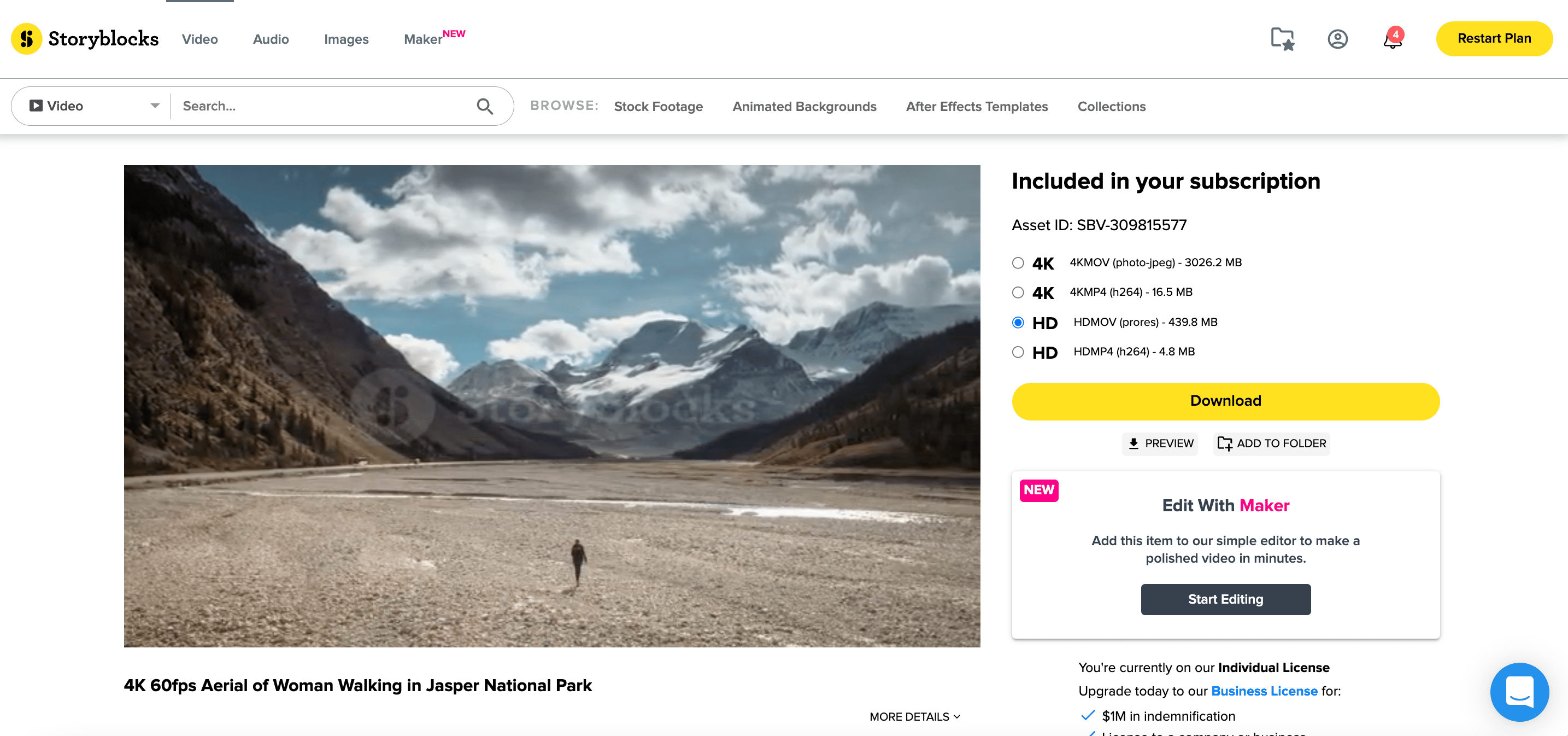Select the HDMP4 h264 format option
The image size is (1568, 736).
tap(1018, 352)
